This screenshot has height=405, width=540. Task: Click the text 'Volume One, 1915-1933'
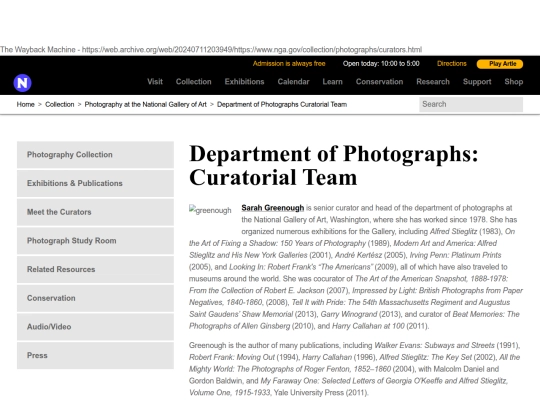tap(230, 393)
